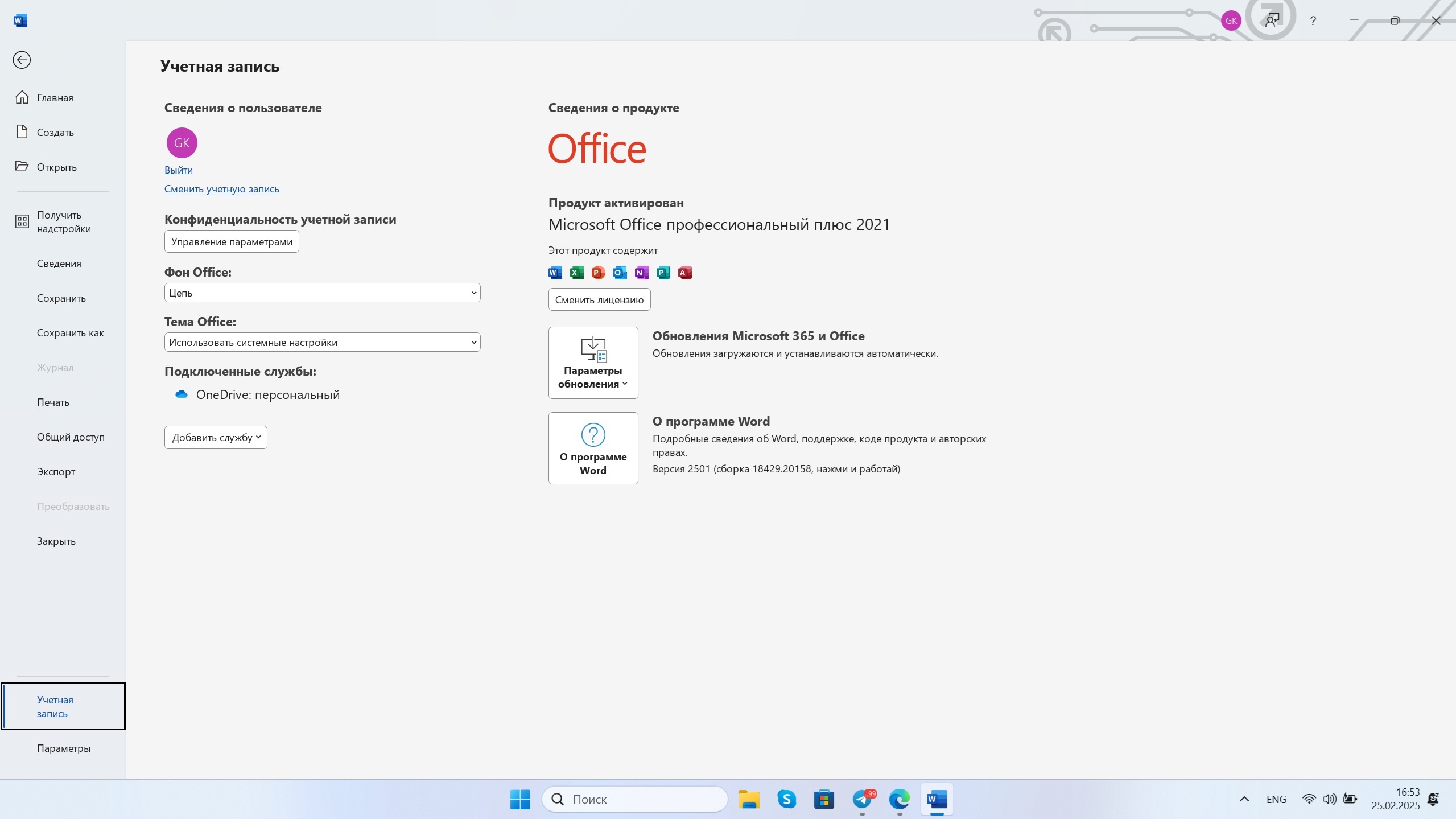Click the OneDrive personal cloud icon
This screenshot has height=819, width=1456.
(x=182, y=394)
